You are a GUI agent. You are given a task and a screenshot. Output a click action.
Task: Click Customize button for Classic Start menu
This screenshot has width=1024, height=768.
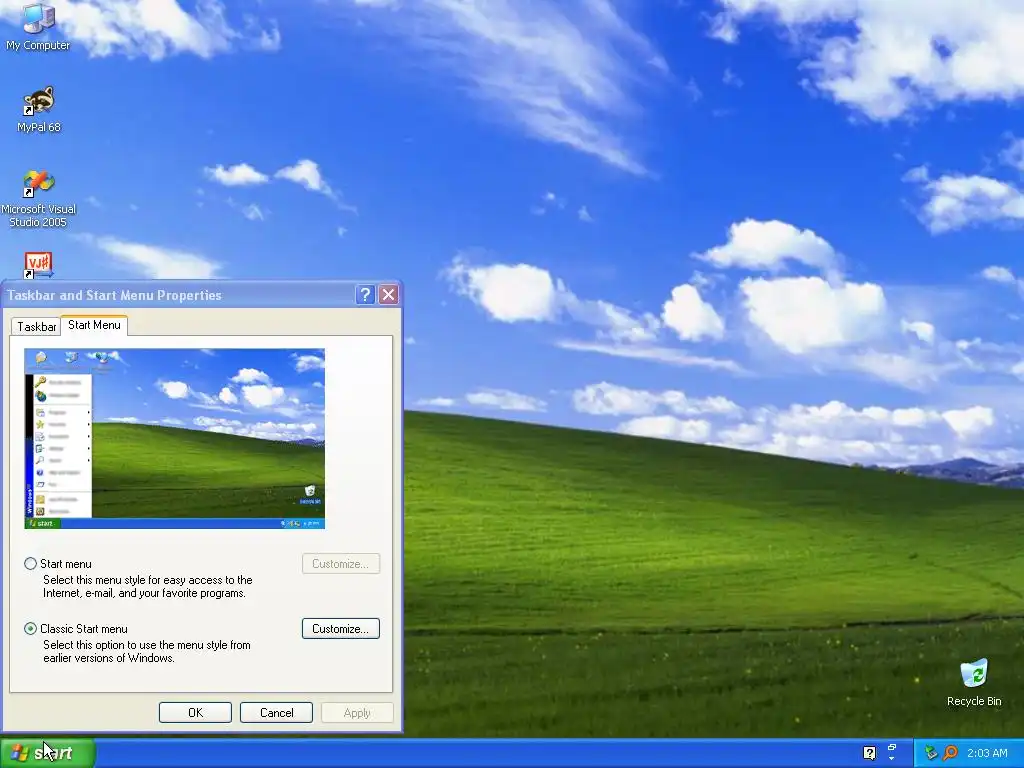(340, 629)
